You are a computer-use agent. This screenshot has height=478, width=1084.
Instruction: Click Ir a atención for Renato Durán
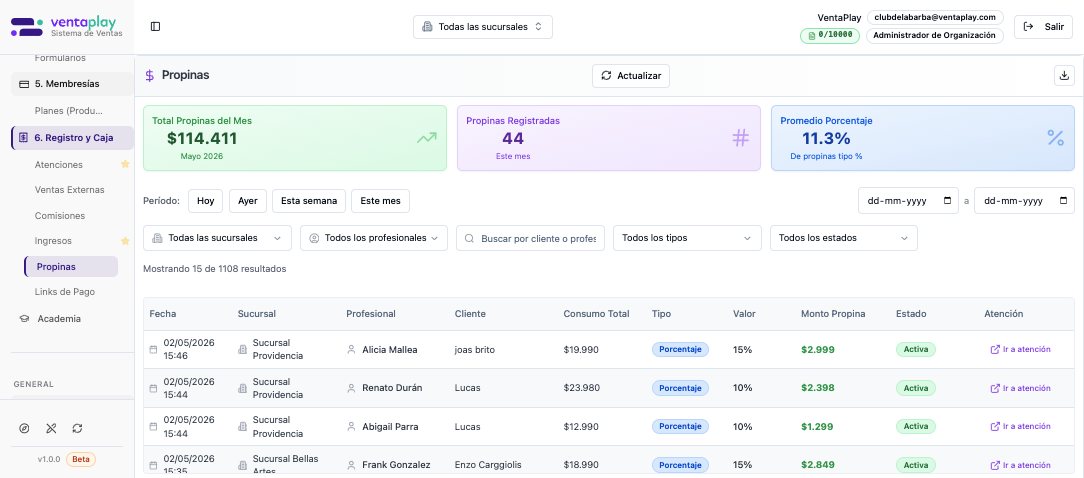coord(1020,388)
